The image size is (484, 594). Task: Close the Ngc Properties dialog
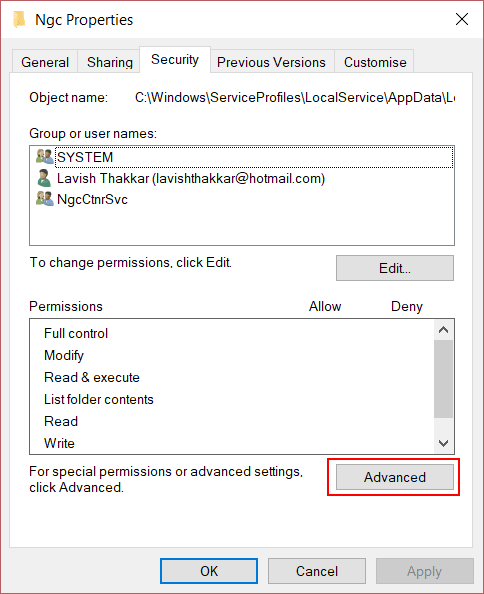pos(462,19)
